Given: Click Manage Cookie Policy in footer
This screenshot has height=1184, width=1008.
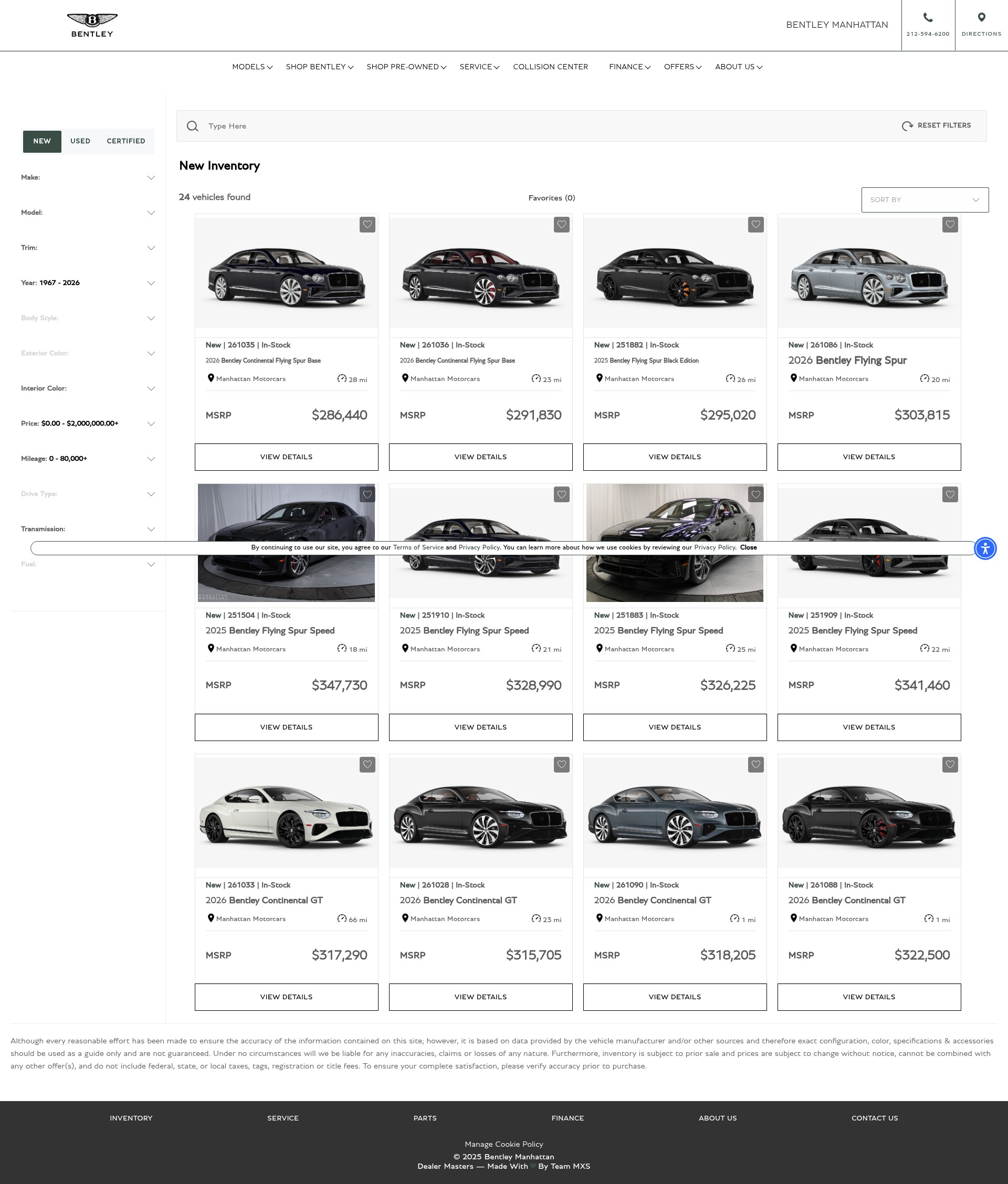Looking at the screenshot, I should click(503, 1144).
